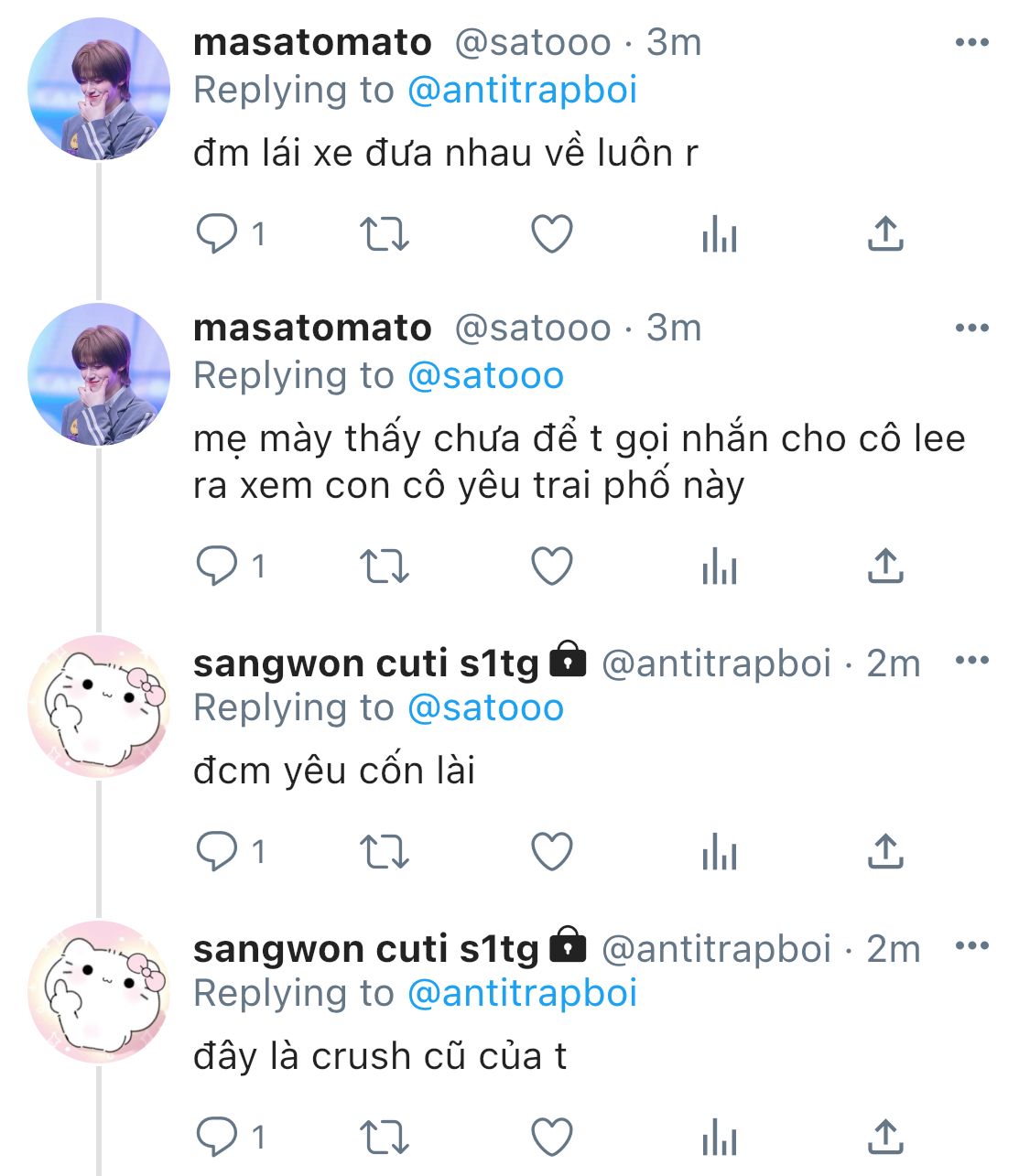
Task: Open masatomato profile picture on first tweet
Action: pyautogui.click(x=99, y=89)
